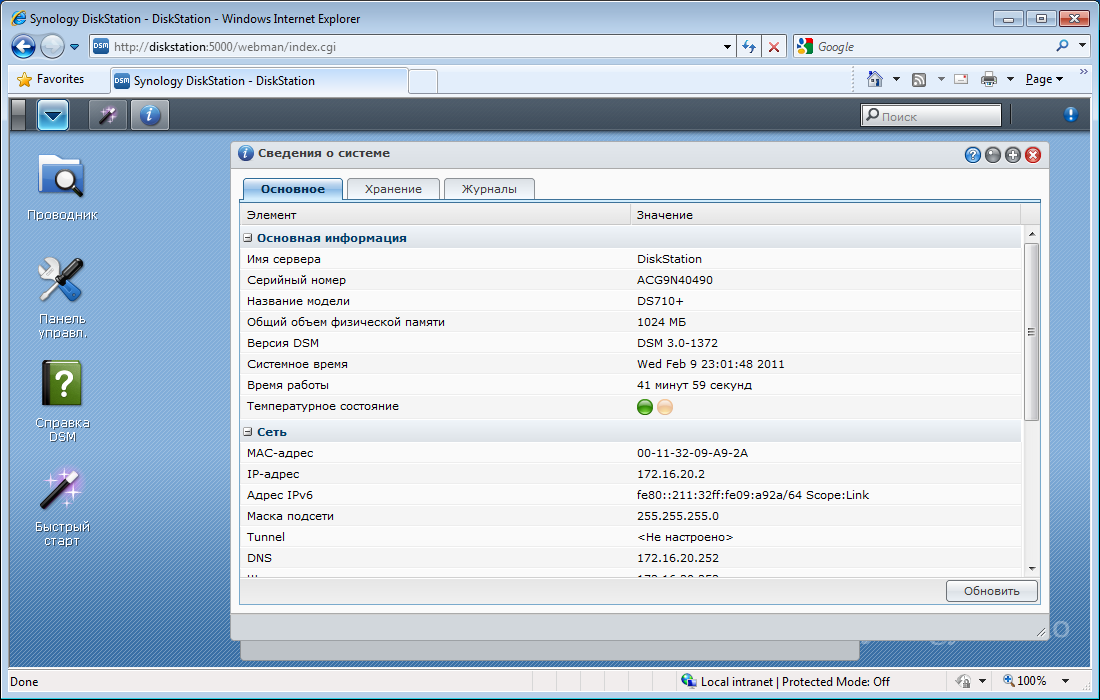Click the browser Stop button
The image size is (1100, 700).
coord(774,47)
